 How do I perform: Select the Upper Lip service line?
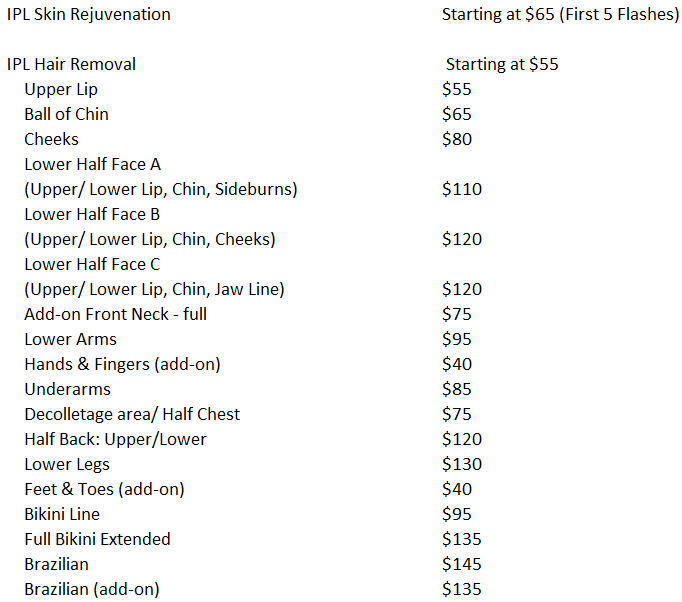point(61,89)
